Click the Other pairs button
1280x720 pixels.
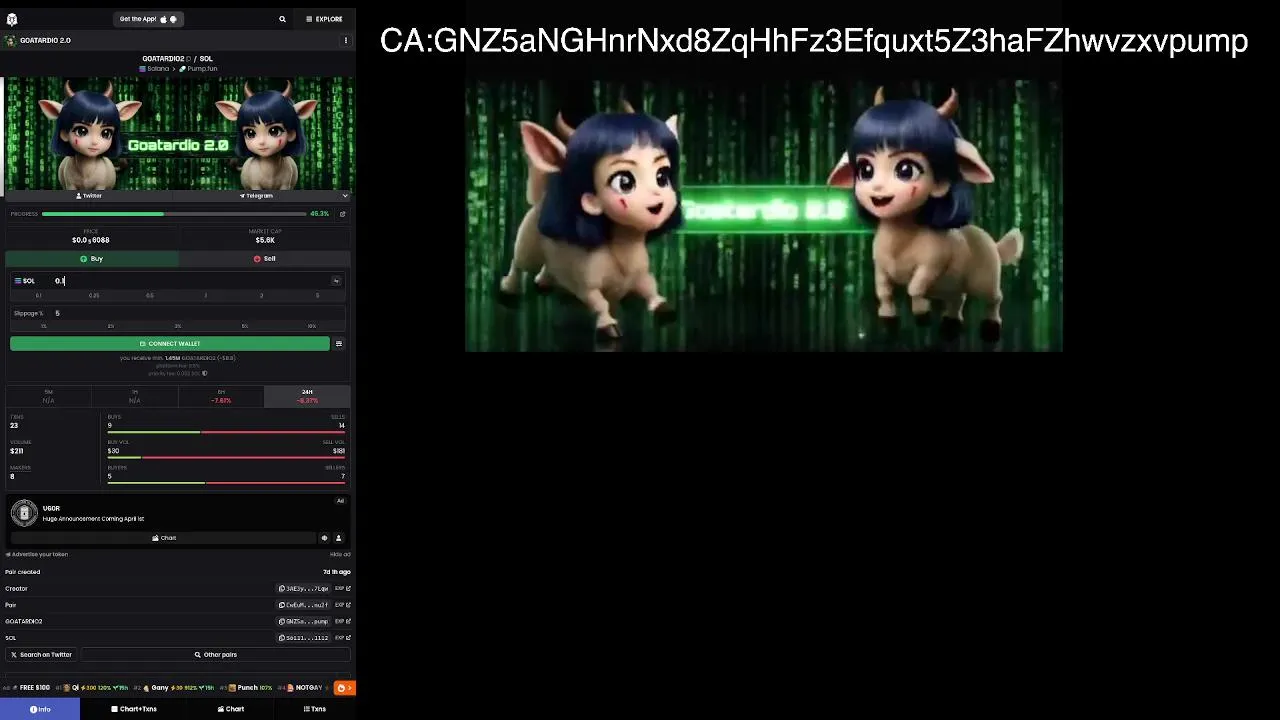(x=216, y=655)
